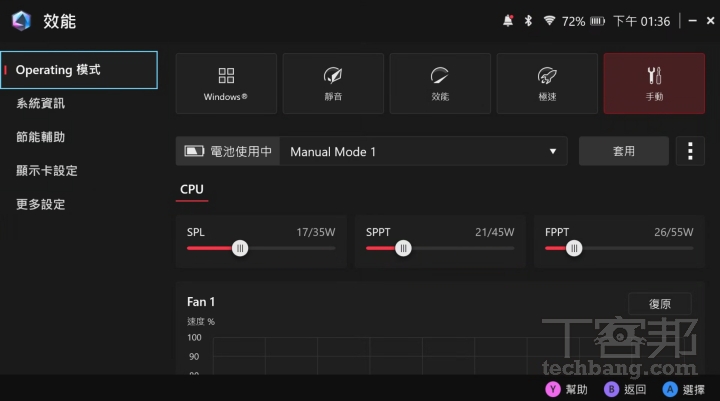Click the Wi-Fi status icon

pos(549,20)
